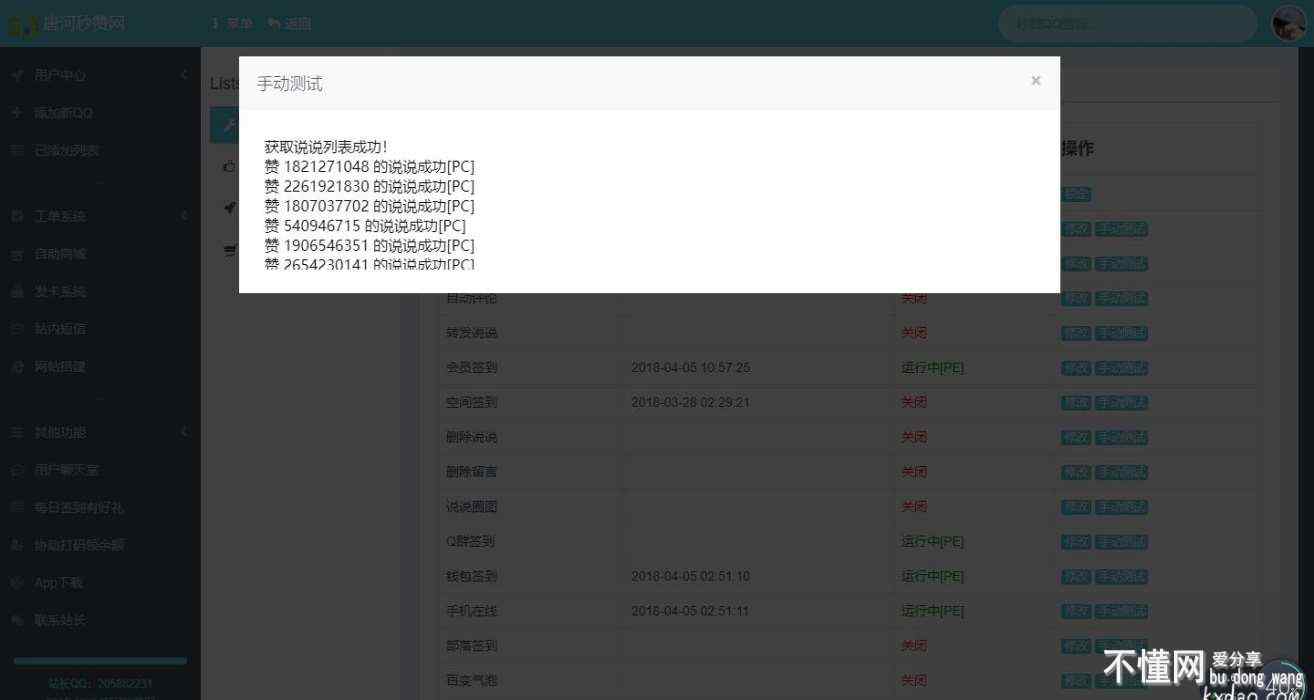Image resolution: width=1314 pixels, height=700 pixels.
Task: Click the envelope icon beside 站内短信
Action: click(17, 329)
